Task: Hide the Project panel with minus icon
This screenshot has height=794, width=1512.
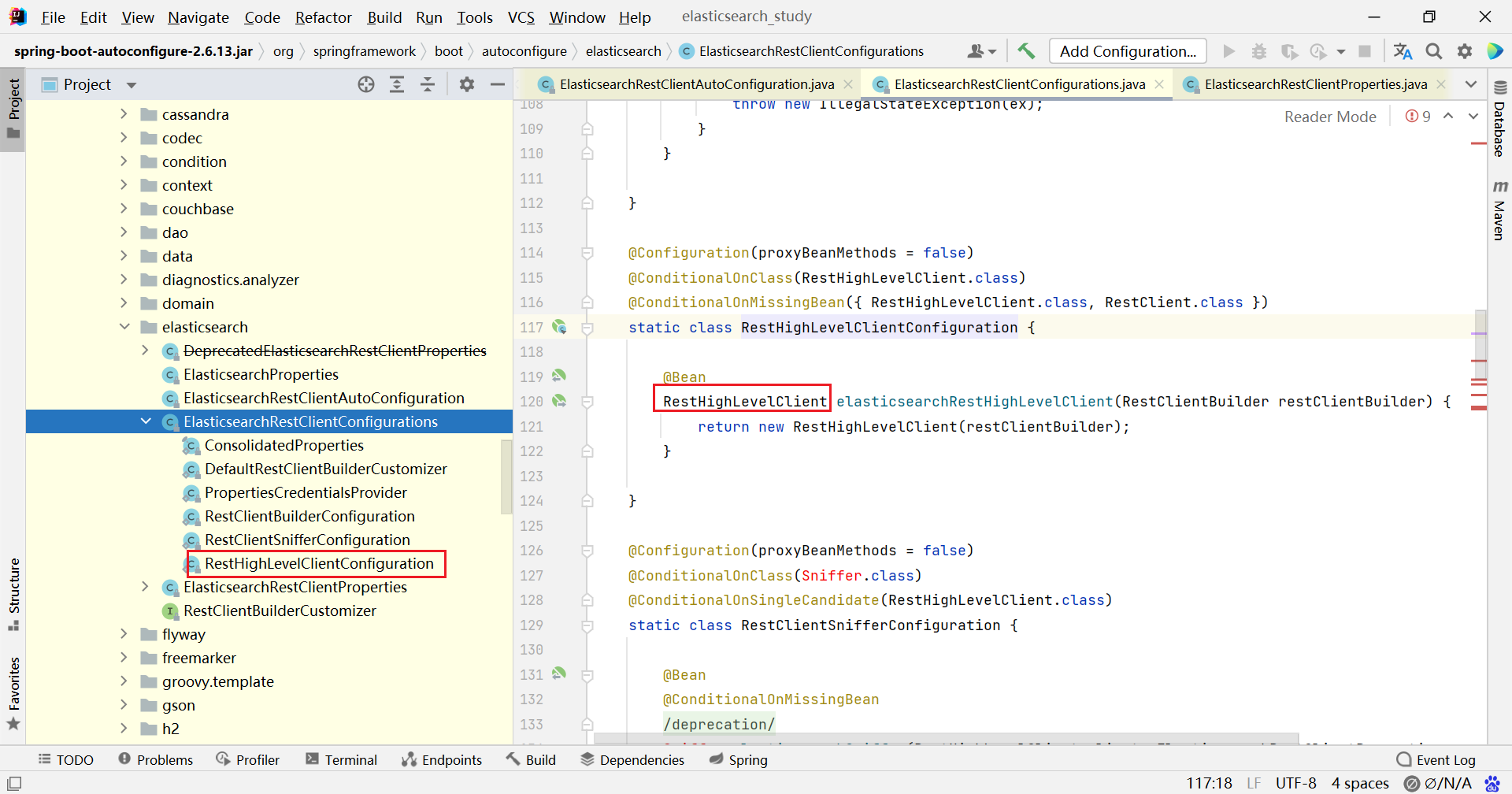Action: [497, 84]
